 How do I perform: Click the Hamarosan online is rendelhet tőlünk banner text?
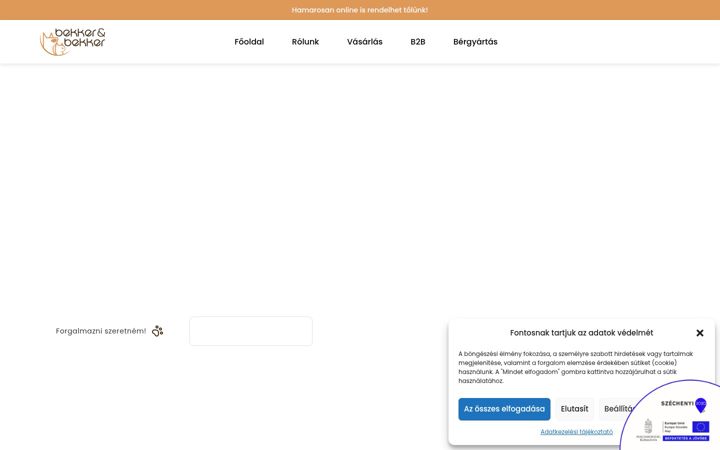click(x=360, y=10)
